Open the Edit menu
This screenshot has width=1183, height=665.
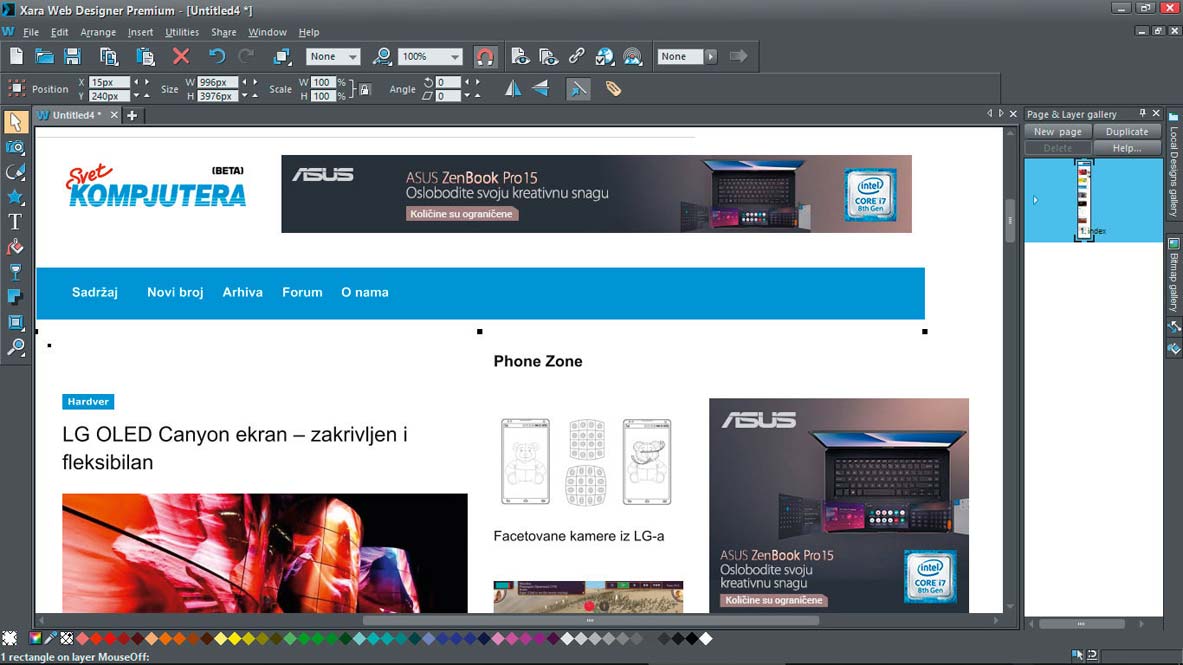point(60,32)
